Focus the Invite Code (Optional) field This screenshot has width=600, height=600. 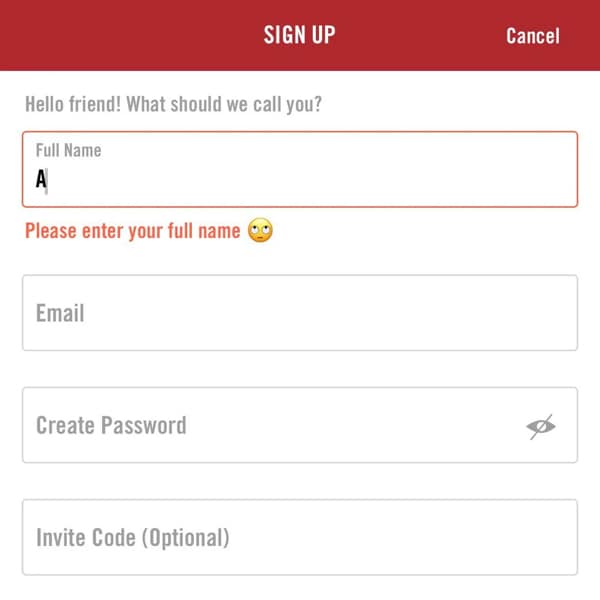coord(300,537)
